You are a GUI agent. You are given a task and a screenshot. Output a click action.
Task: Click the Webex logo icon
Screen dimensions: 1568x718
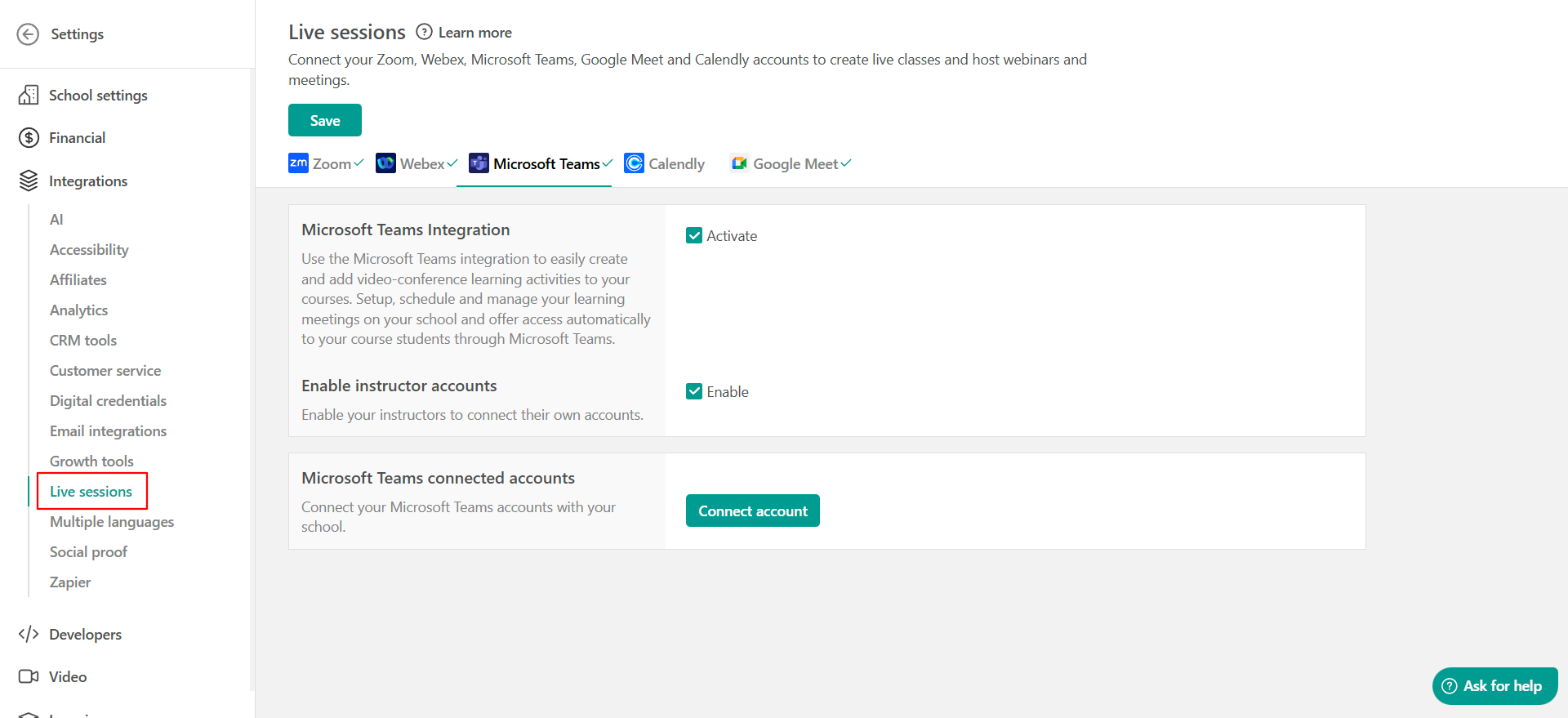pyautogui.click(x=385, y=163)
